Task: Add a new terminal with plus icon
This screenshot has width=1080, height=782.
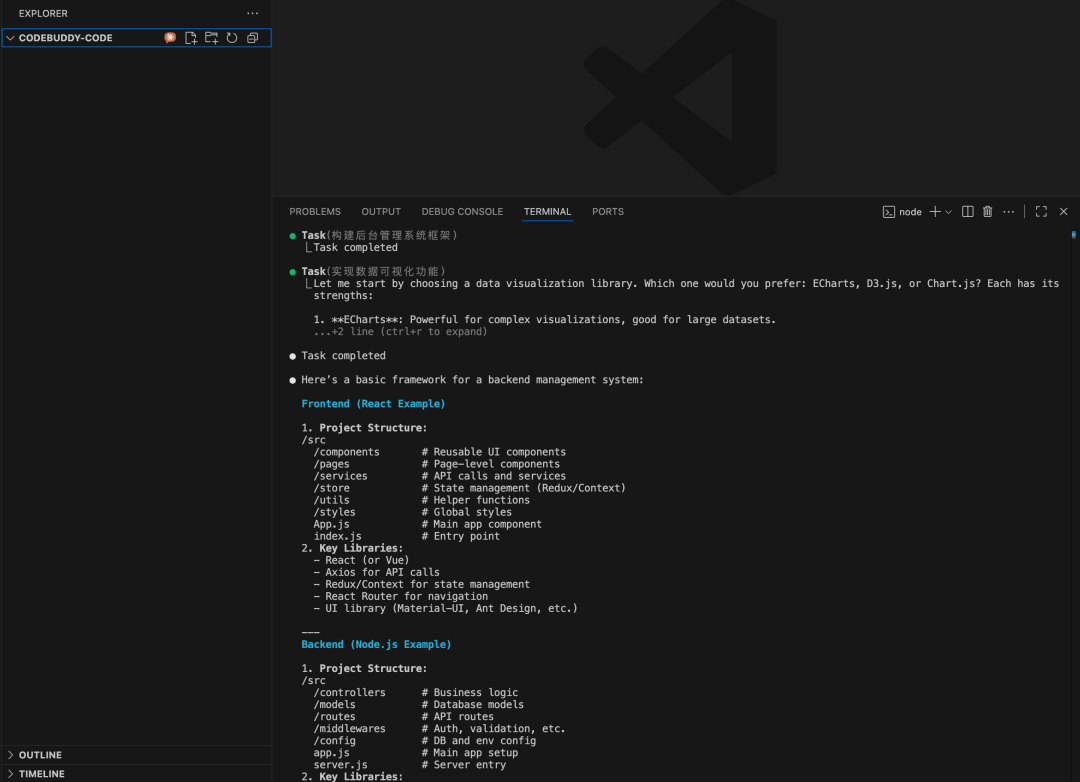Action: coord(935,212)
